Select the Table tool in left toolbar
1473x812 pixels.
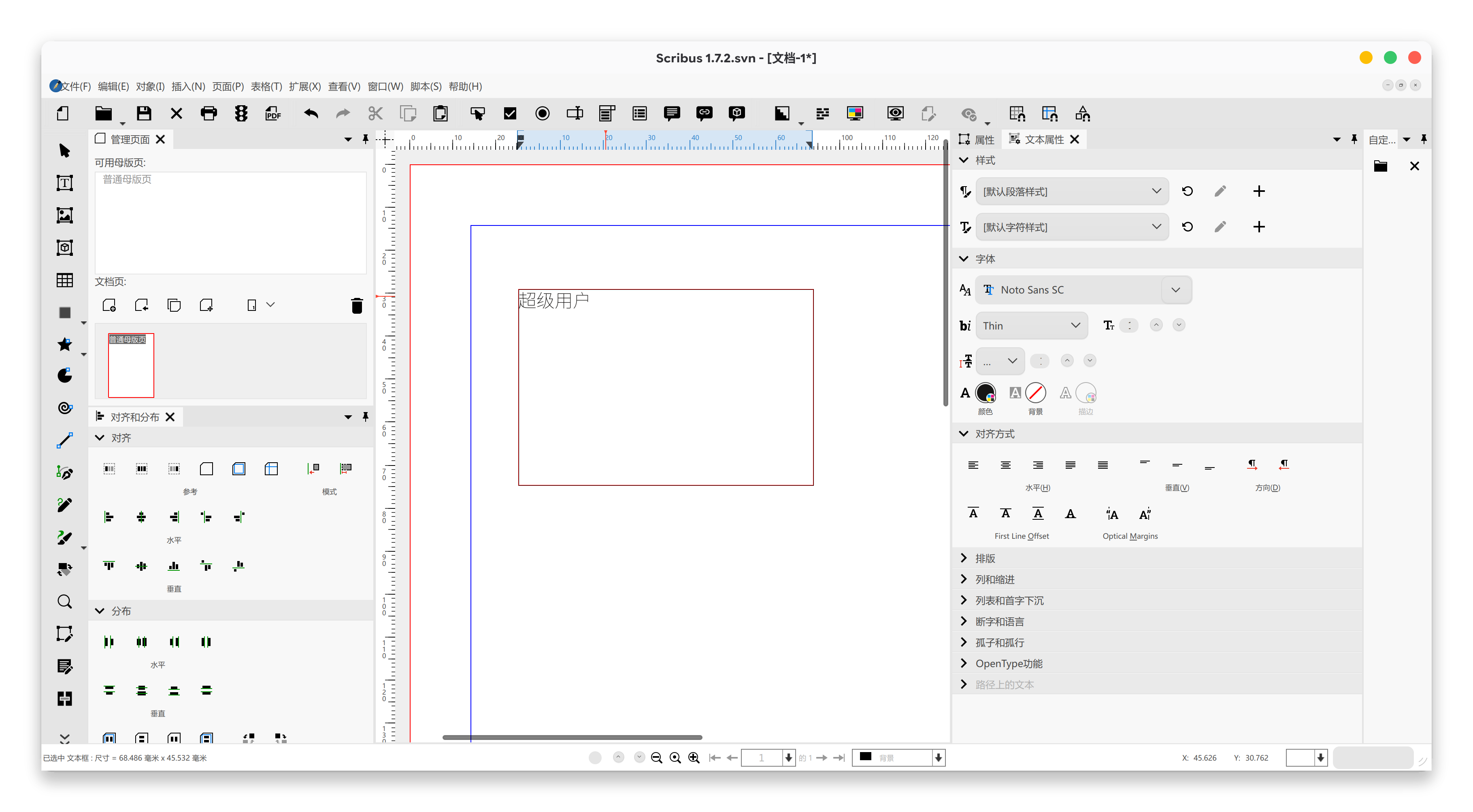[65, 280]
